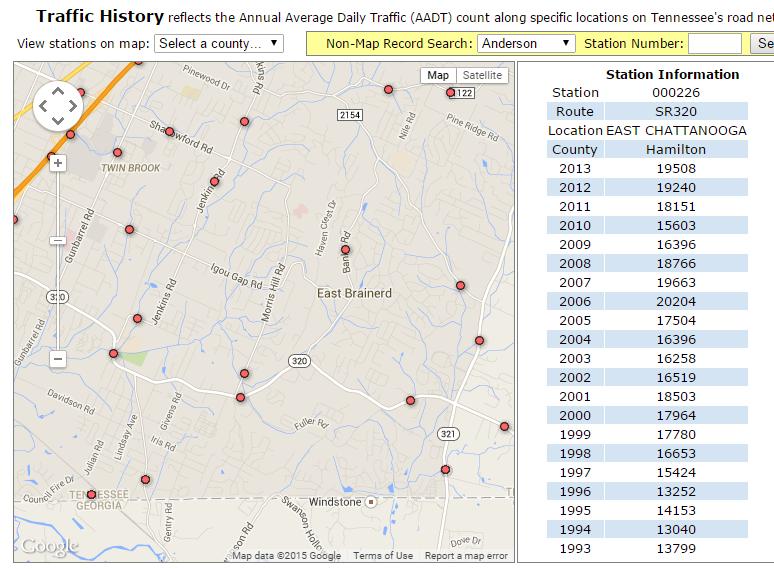Click the Google logo on the map
Viewport: 774px width, 569px height.
click(x=49, y=546)
